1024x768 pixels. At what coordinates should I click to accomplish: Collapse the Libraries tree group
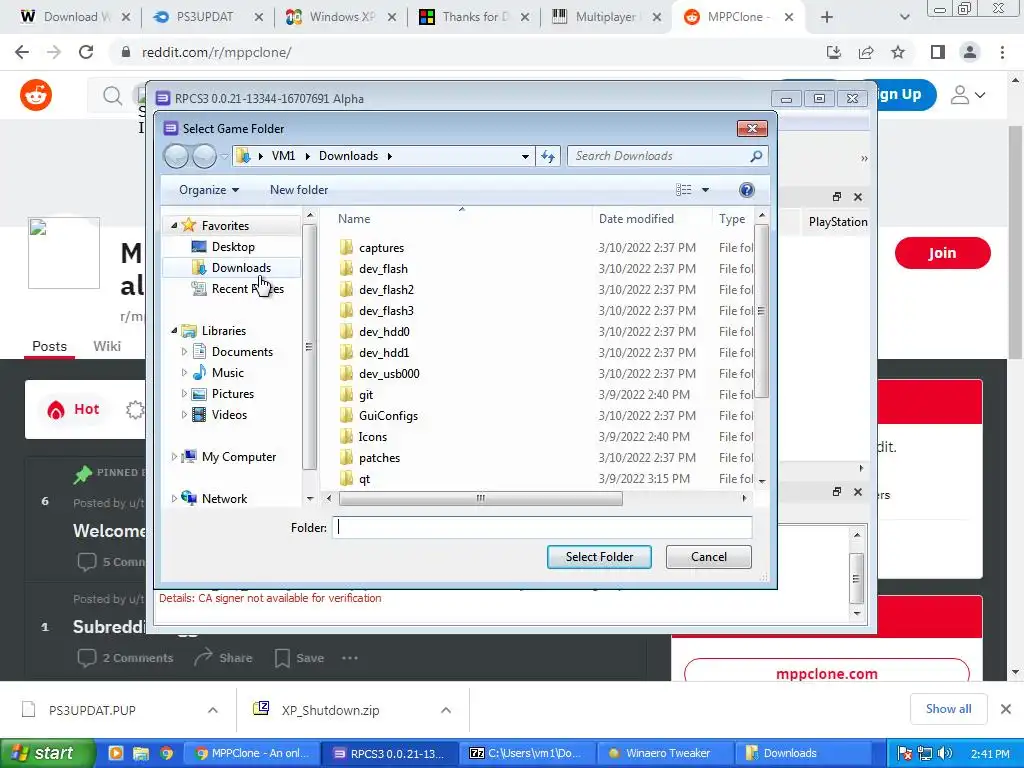coord(174,330)
